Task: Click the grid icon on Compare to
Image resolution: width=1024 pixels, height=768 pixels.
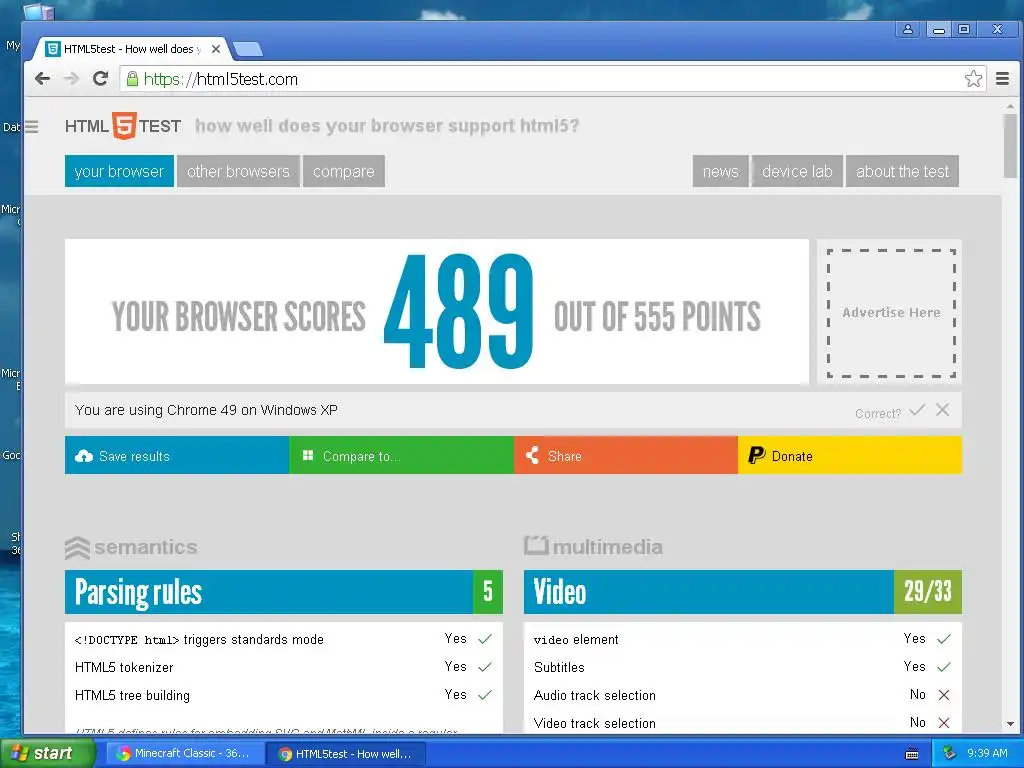Action: tap(308, 455)
